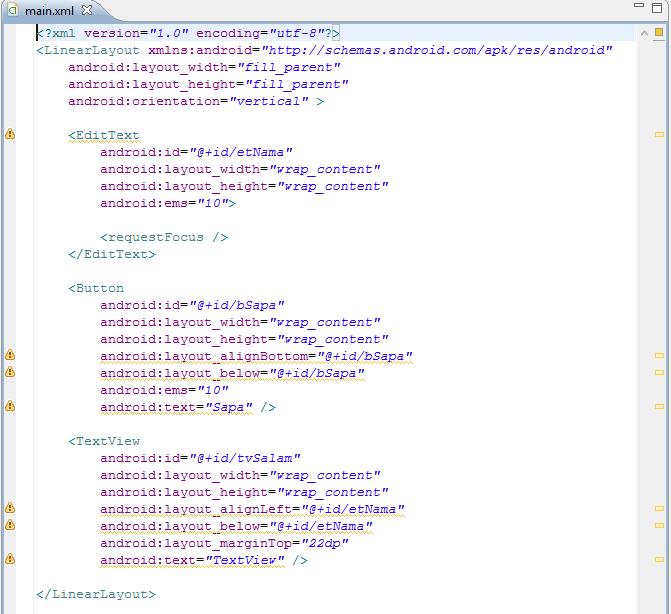Click layout_height="fill_parent" attribute
Viewport: 671px width, 614px height.
click(x=208, y=84)
